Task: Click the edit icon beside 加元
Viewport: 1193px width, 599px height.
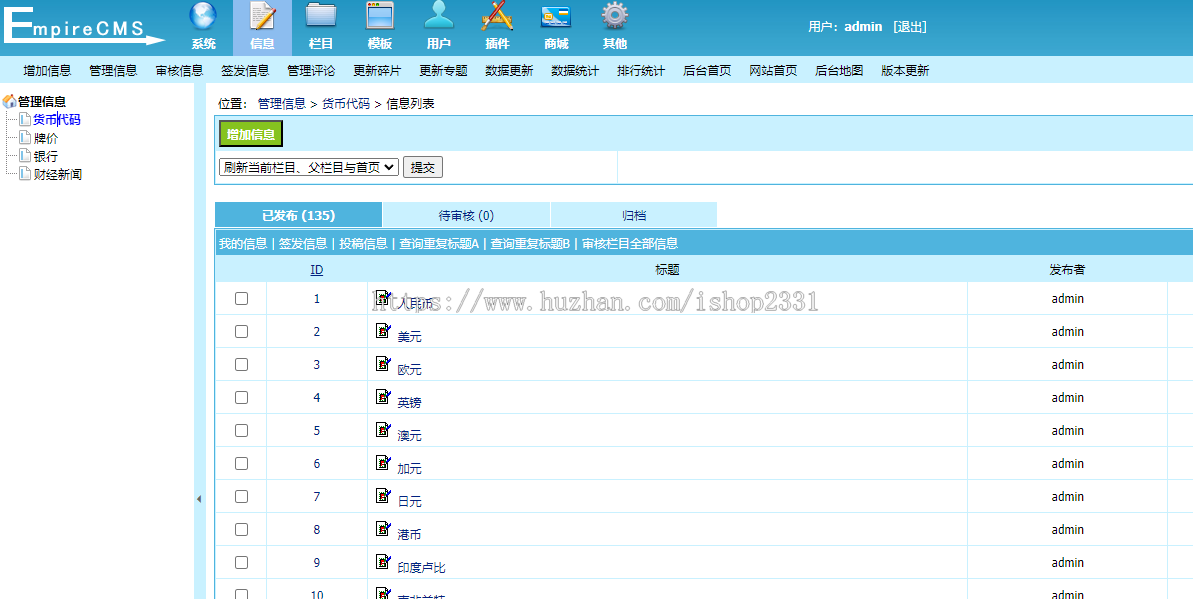Action: pyautogui.click(x=383, y=462)
